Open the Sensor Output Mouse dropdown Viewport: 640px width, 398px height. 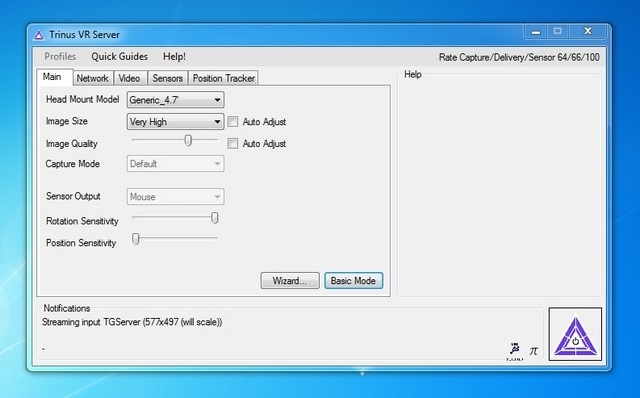click(176, 197)
